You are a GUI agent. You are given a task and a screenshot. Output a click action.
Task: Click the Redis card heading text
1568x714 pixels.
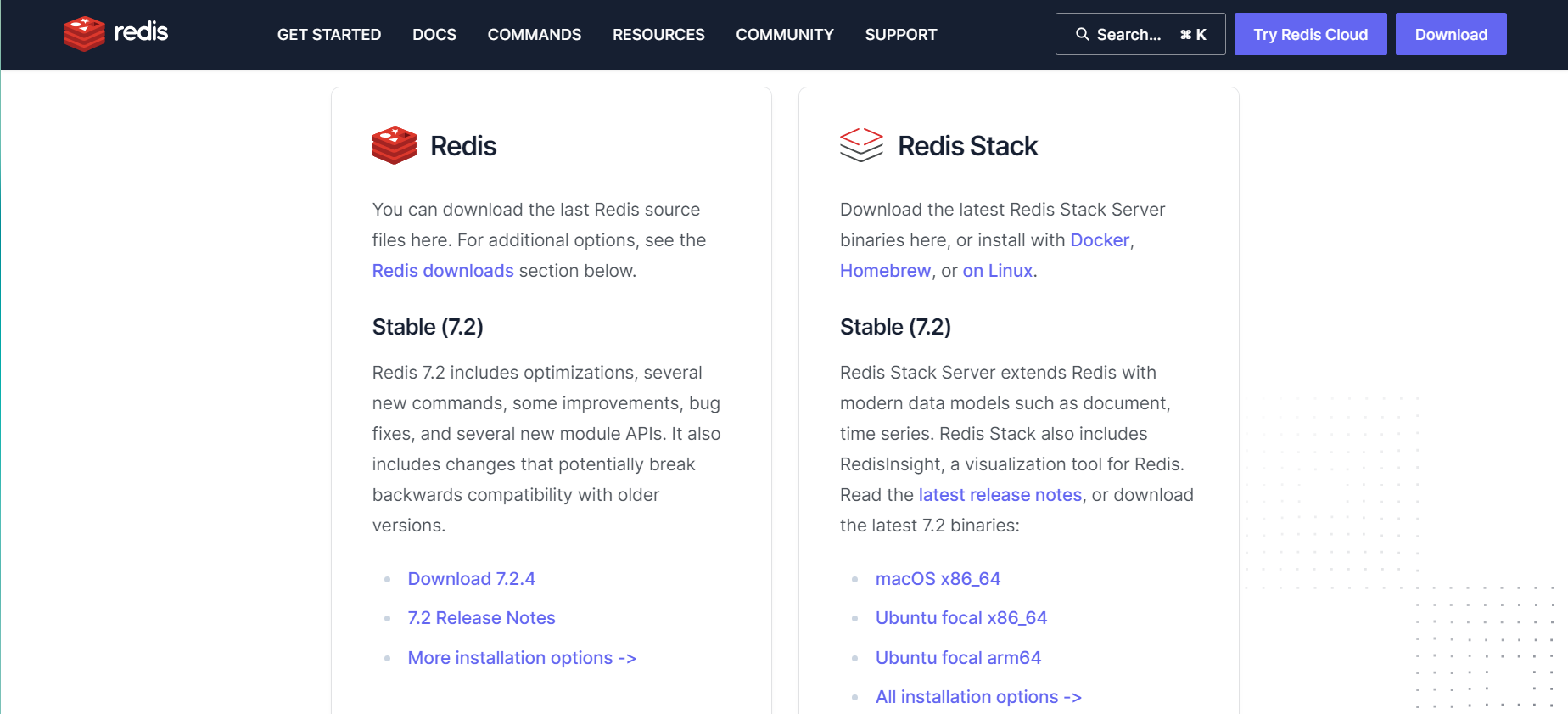tap(463, 146)
